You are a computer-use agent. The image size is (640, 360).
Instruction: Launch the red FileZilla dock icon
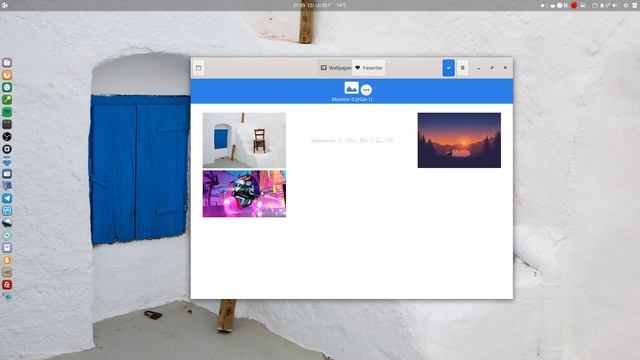pyautogui.click(x=7, y=284)
